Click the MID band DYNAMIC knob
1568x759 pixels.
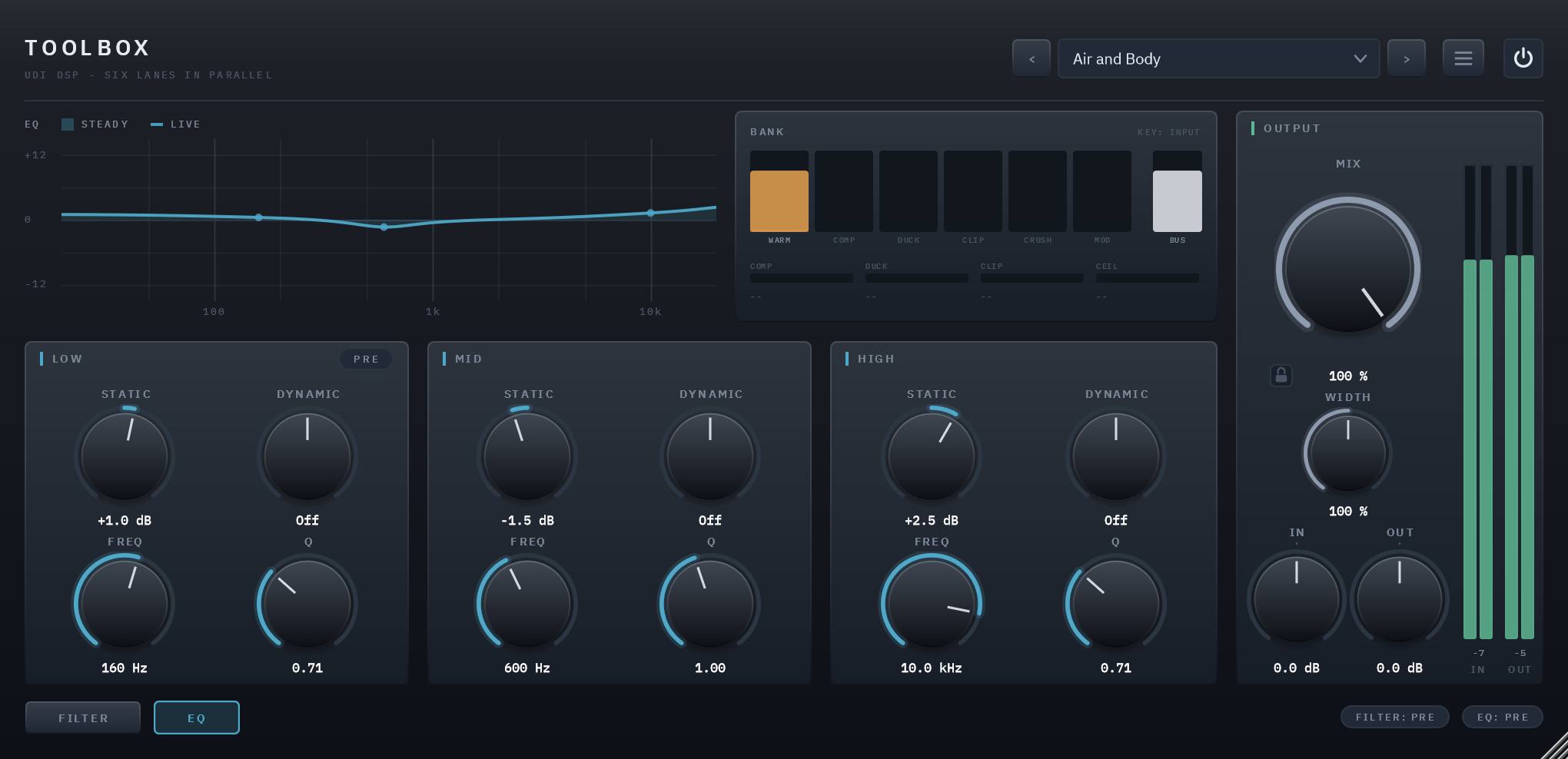point(710,456)
